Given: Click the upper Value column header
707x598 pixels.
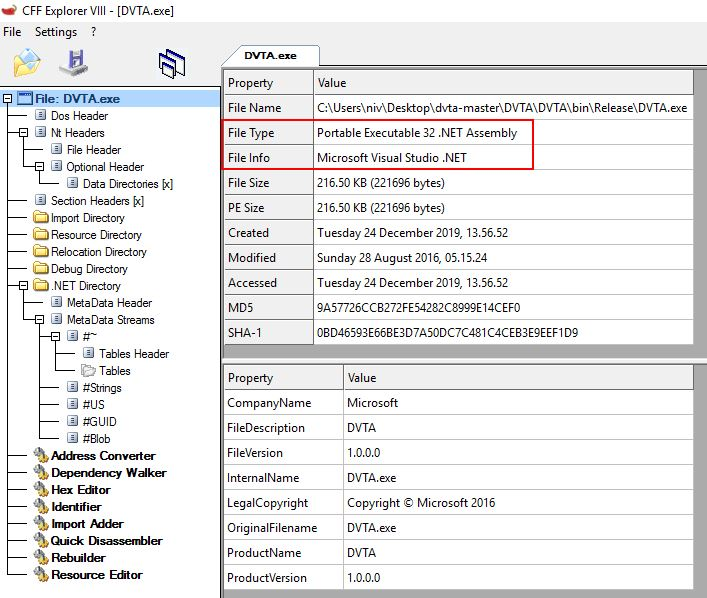Looking at the screenshot, I should (504, 83).
